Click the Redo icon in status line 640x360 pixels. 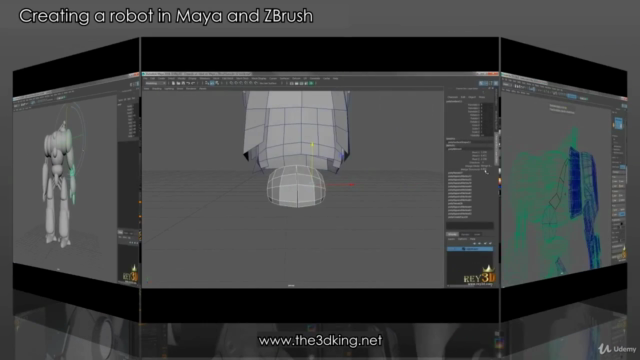coord(193,83)
